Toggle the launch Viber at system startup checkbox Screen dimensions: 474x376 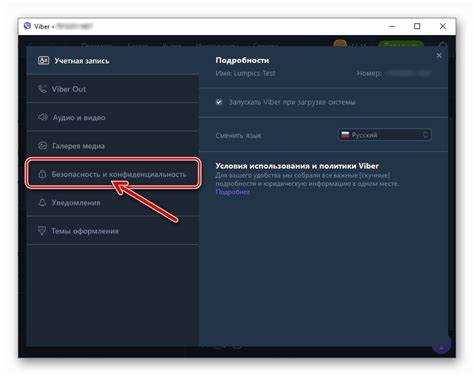pyautogui.click(x=219, y=102)
